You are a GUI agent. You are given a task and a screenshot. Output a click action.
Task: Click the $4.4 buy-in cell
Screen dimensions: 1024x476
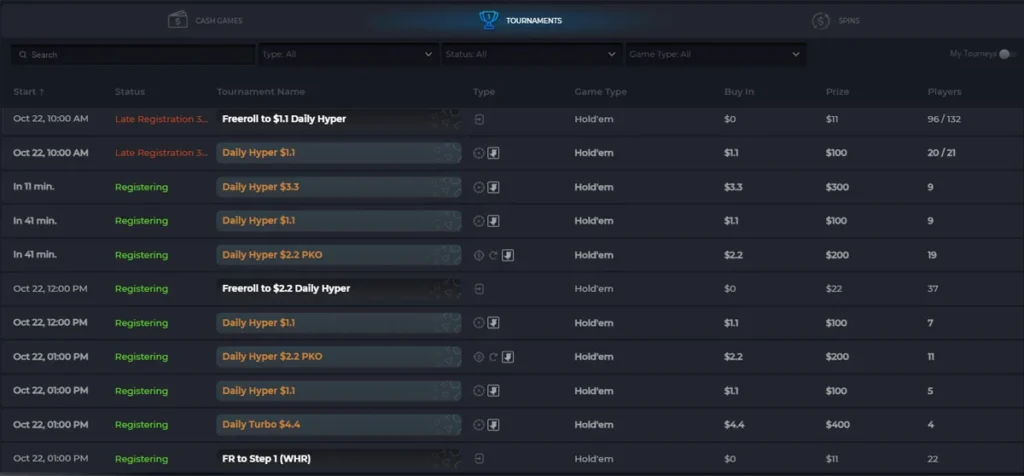[734, 425]
